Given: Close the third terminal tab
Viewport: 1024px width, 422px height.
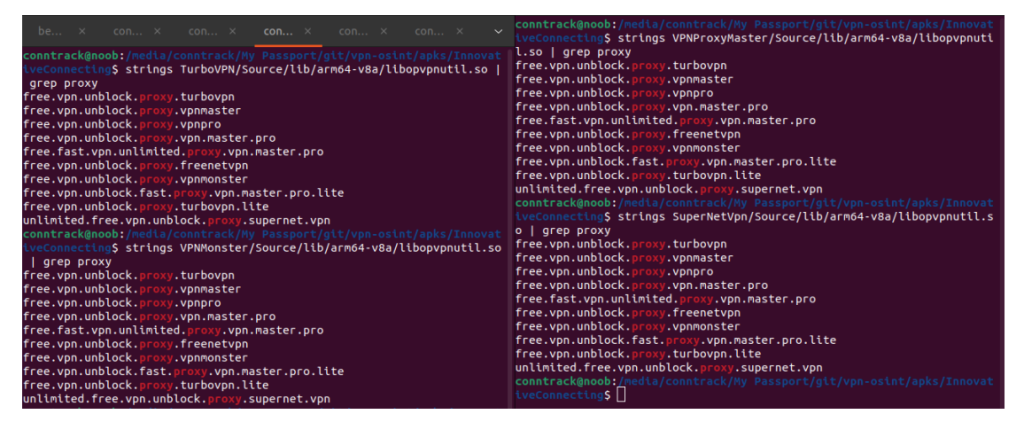Looking at the screenshot, I should 233,31.
